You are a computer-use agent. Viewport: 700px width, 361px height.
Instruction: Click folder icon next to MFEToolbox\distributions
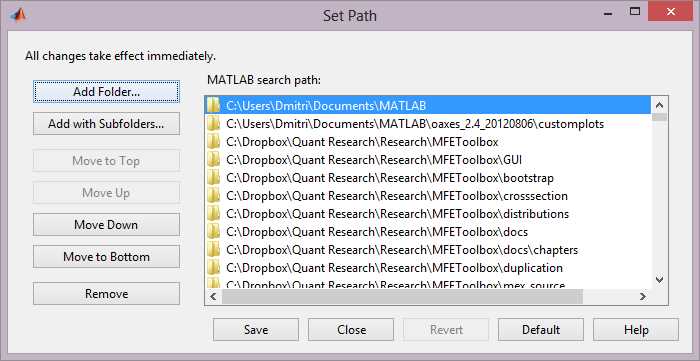[214, 214]
